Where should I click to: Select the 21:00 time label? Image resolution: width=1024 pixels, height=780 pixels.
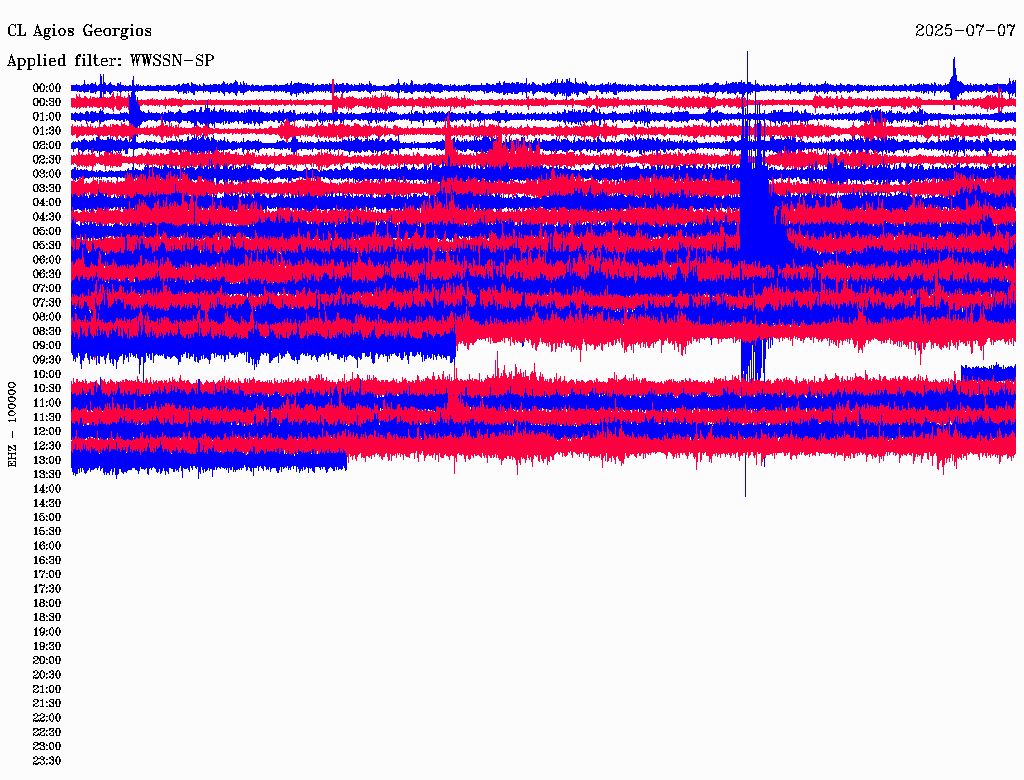click(x=47, y=689)
